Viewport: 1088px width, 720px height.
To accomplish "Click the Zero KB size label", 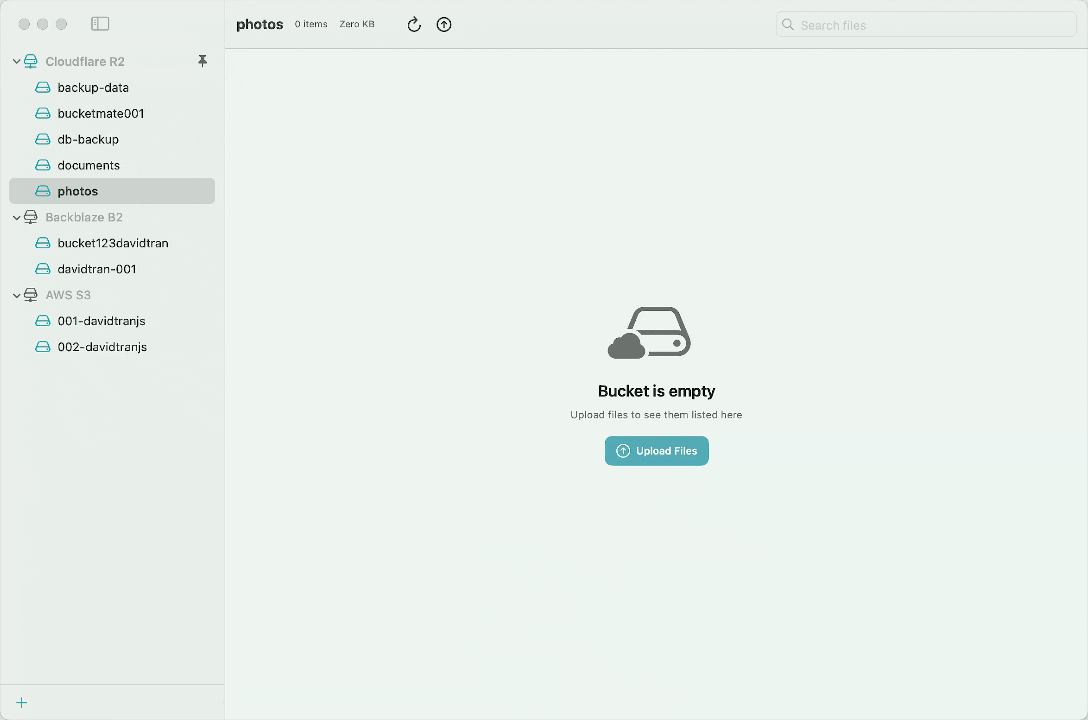I will pos(357,24).
